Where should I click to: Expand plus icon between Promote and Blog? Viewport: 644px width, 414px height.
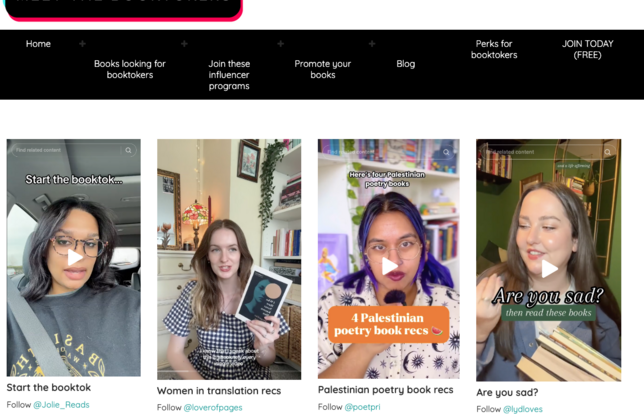click(371, 44)
